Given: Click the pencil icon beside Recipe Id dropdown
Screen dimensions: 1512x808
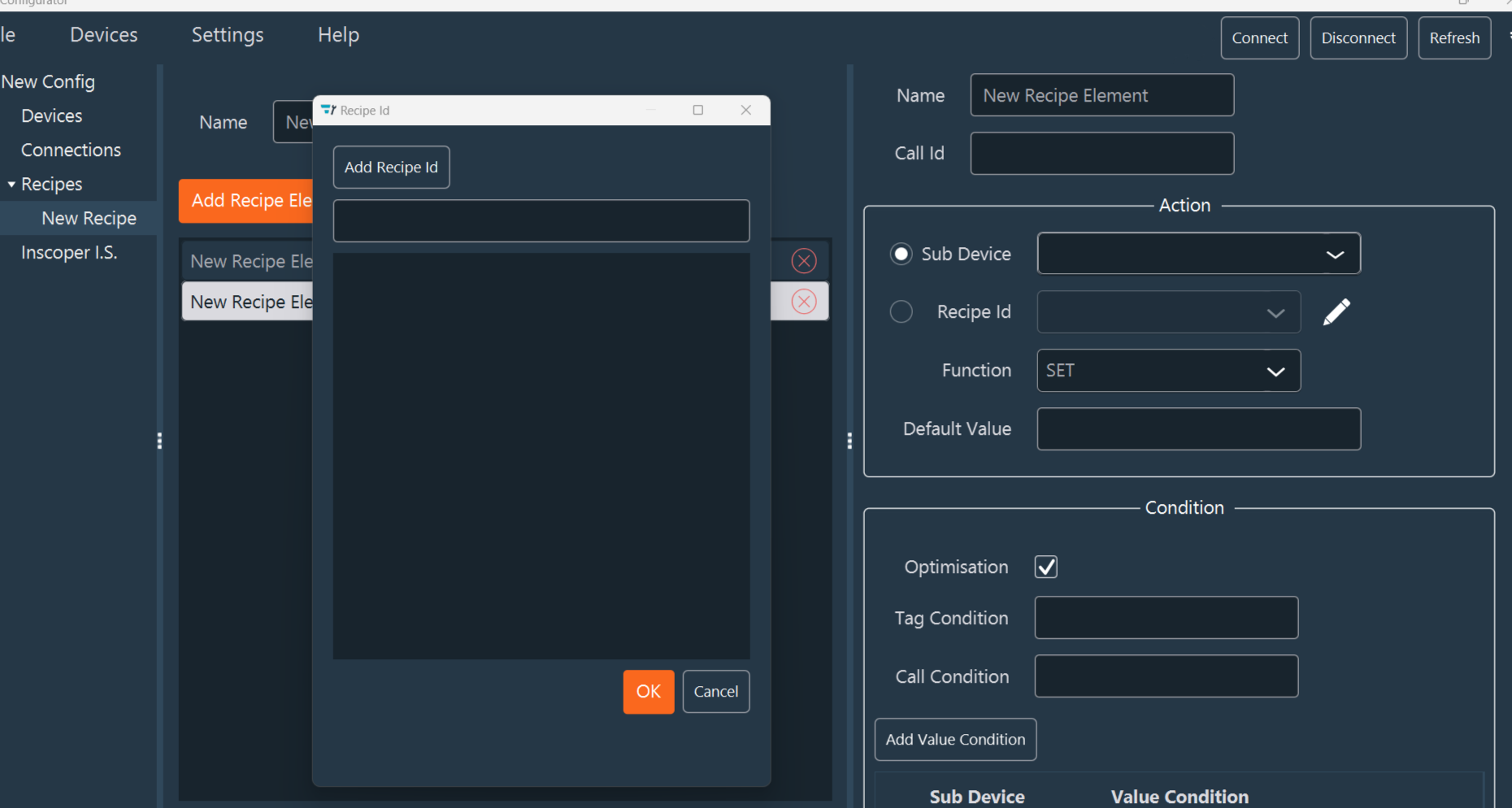Looking at the screenshot, I should coord(1336,311).
